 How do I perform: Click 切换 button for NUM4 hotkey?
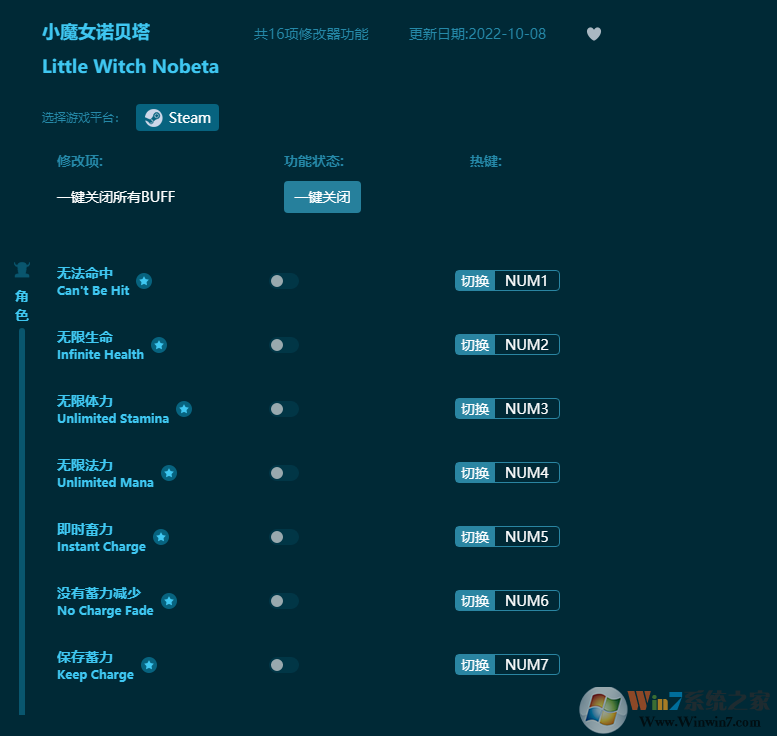[475, 472]
